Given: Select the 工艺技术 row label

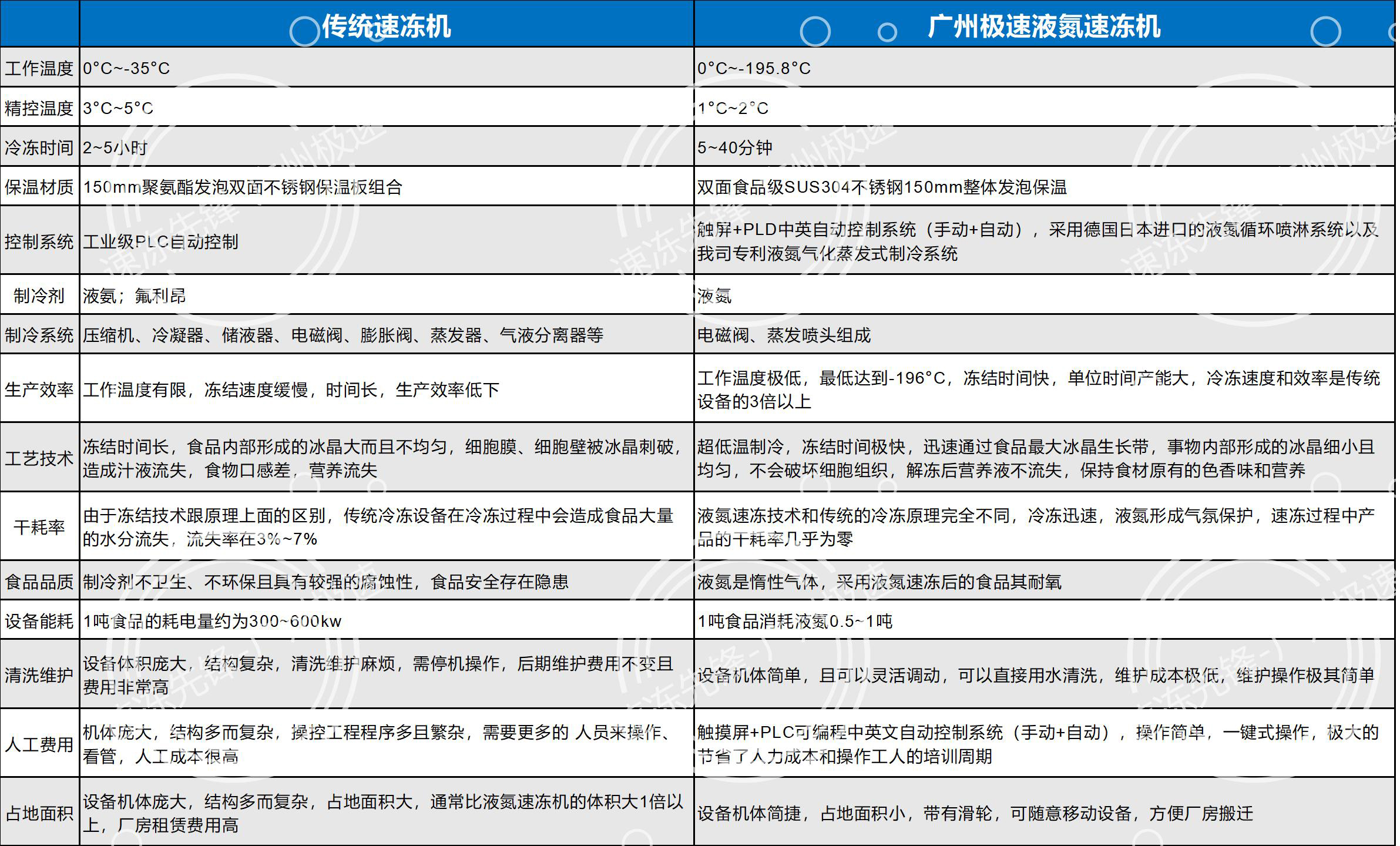Looking at the screenshot, I should (x=39, y=457).
